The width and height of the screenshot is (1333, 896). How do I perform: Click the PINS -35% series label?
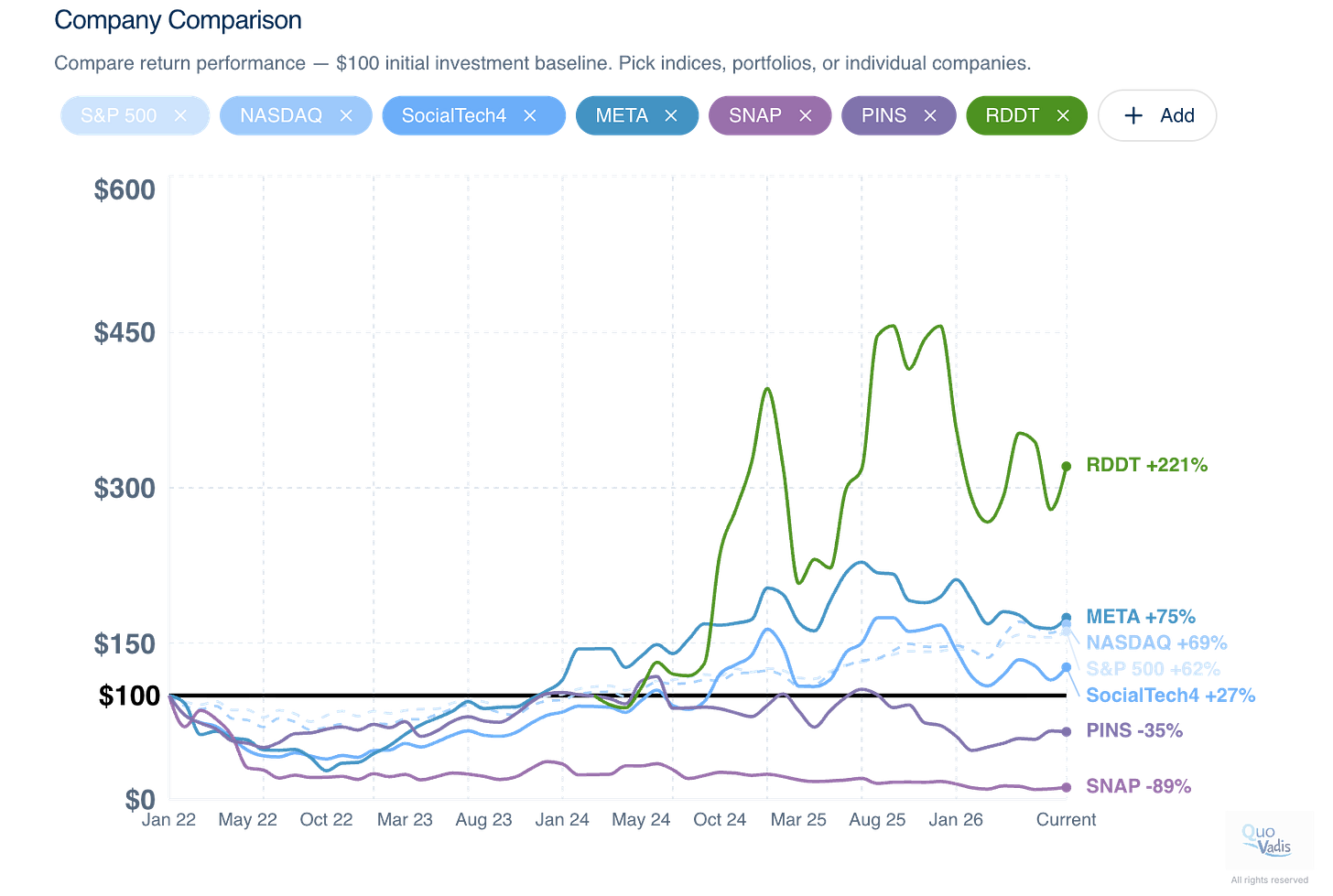pyautogui.click(x=1134, y=730)
